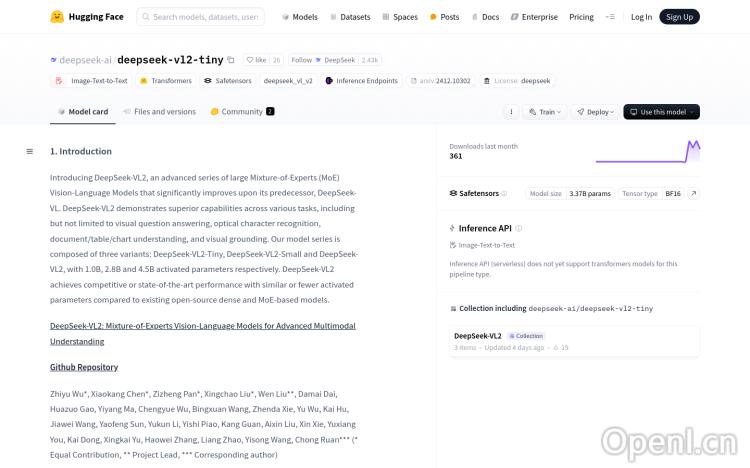This screenshot has height=468, width=750.
Task: Open the Datasets navigation item
Action: (349, 17)
